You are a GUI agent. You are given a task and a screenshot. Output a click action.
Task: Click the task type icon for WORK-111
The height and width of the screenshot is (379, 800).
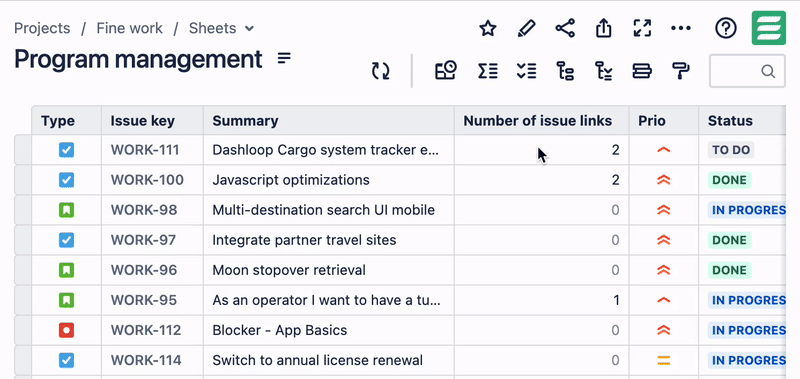[66, 150]
